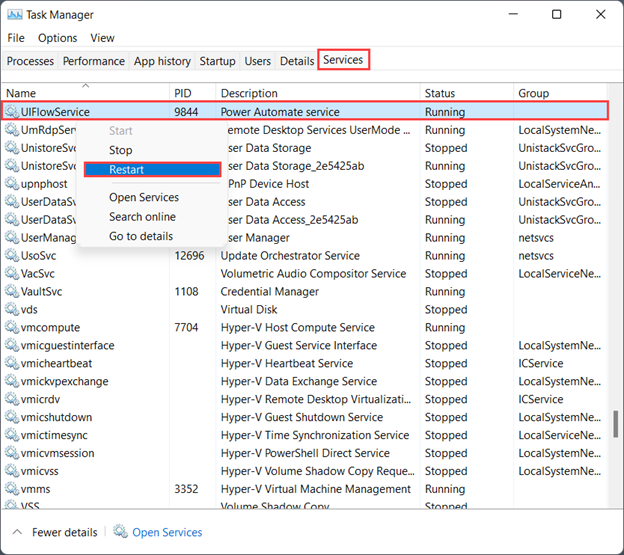Click ICService group for vmicrdv

tap(540, 399)
